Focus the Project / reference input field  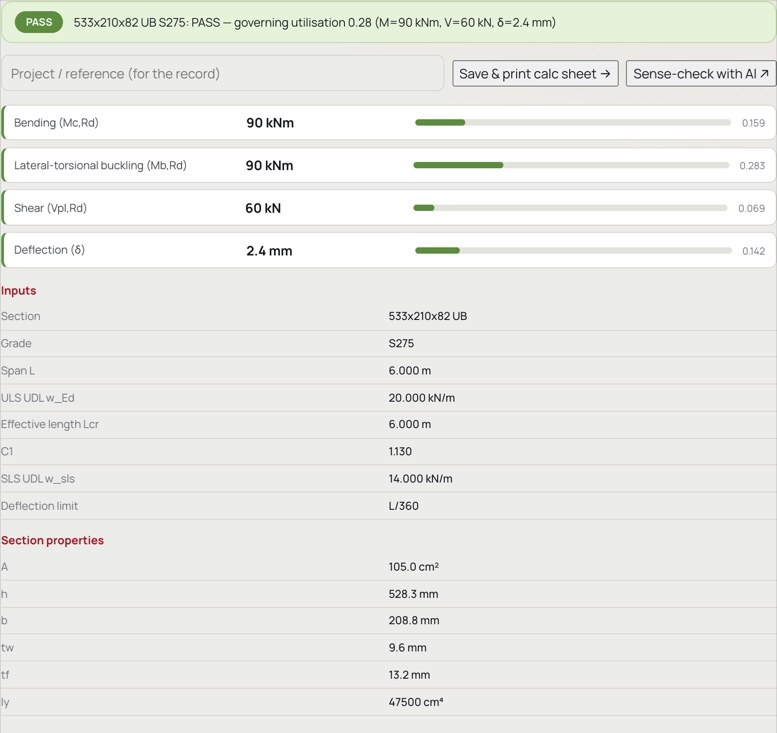pyautogui.click(x=222, y=73)
